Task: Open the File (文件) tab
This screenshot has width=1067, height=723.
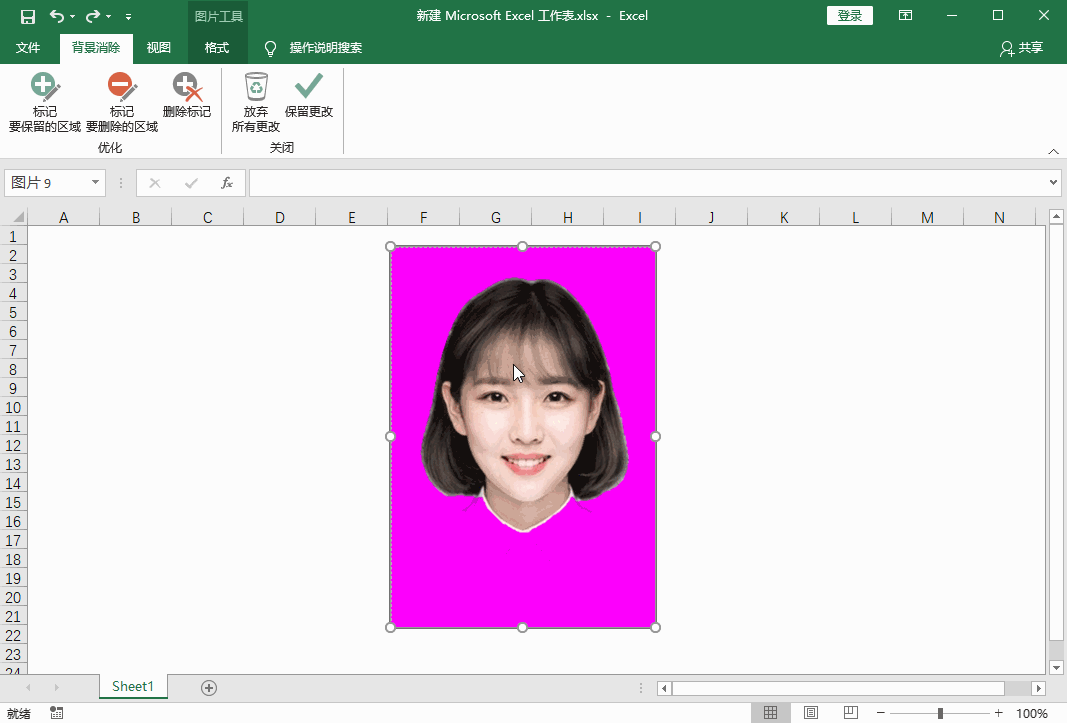Action: [28, 48]
